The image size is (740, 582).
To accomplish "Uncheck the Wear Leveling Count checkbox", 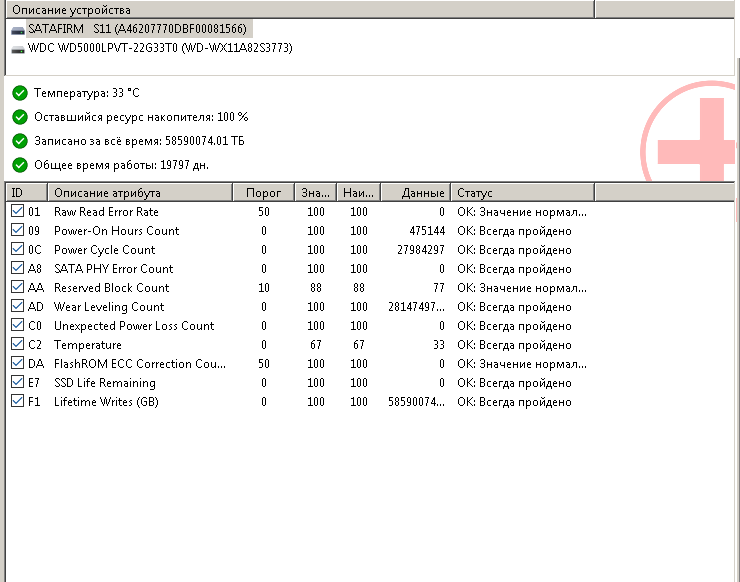I will pos(17,306).
